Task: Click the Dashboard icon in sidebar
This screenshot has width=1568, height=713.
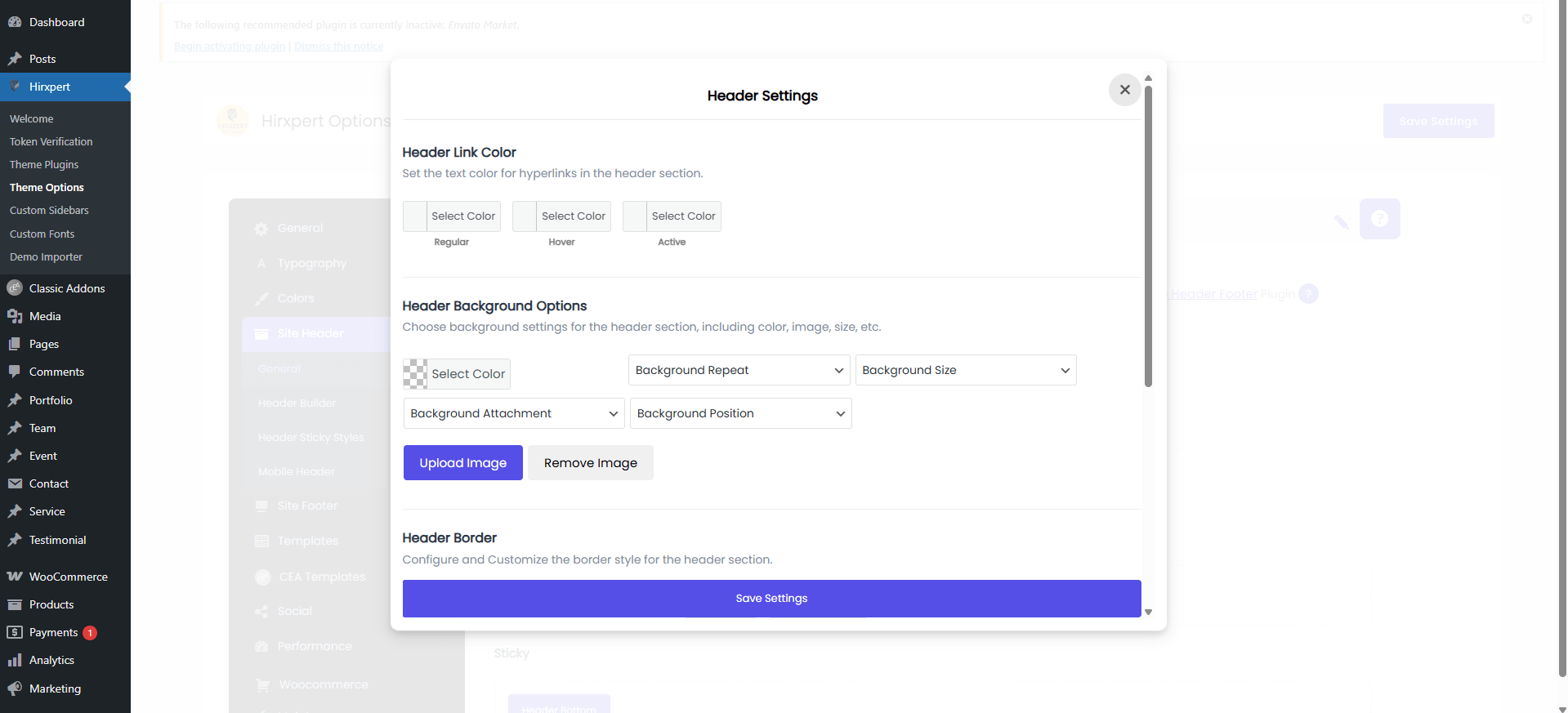Action: tap(15, 22)
